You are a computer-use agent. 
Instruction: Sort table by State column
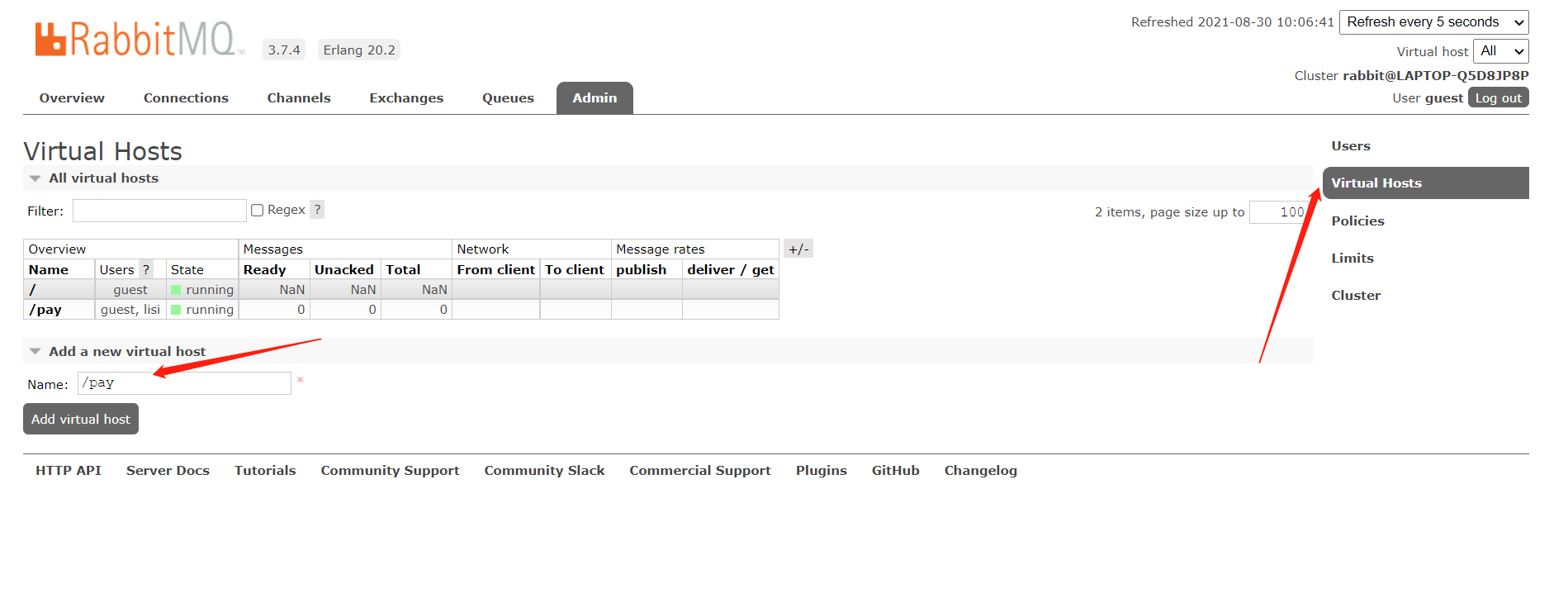[x=187, y=269]
